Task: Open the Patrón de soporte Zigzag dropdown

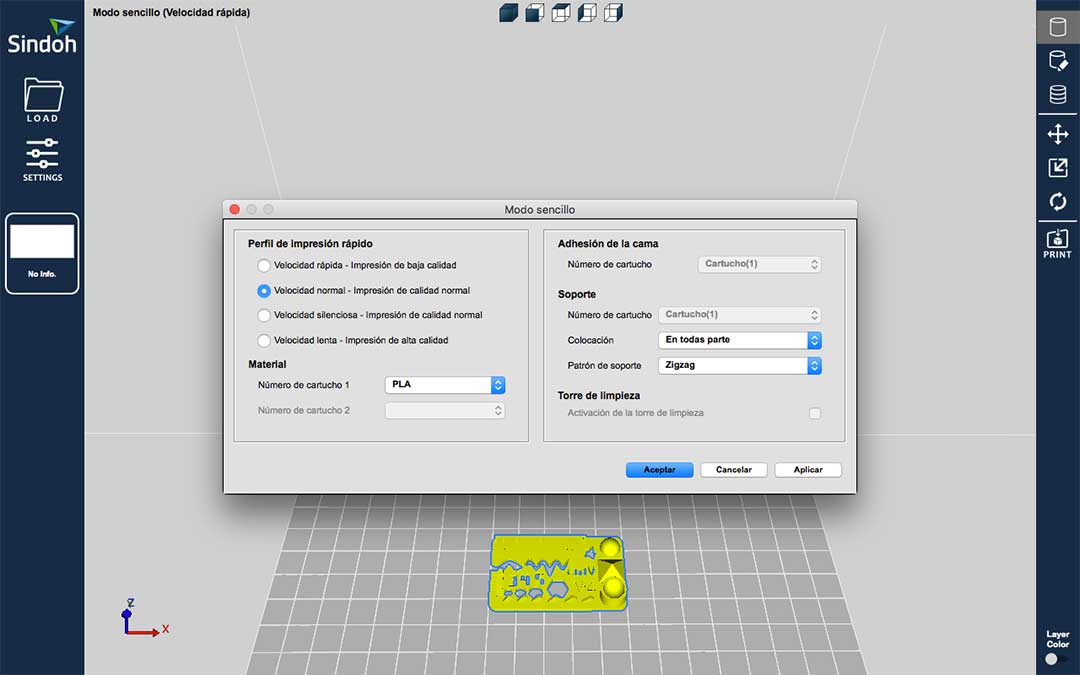Action: 740,366
